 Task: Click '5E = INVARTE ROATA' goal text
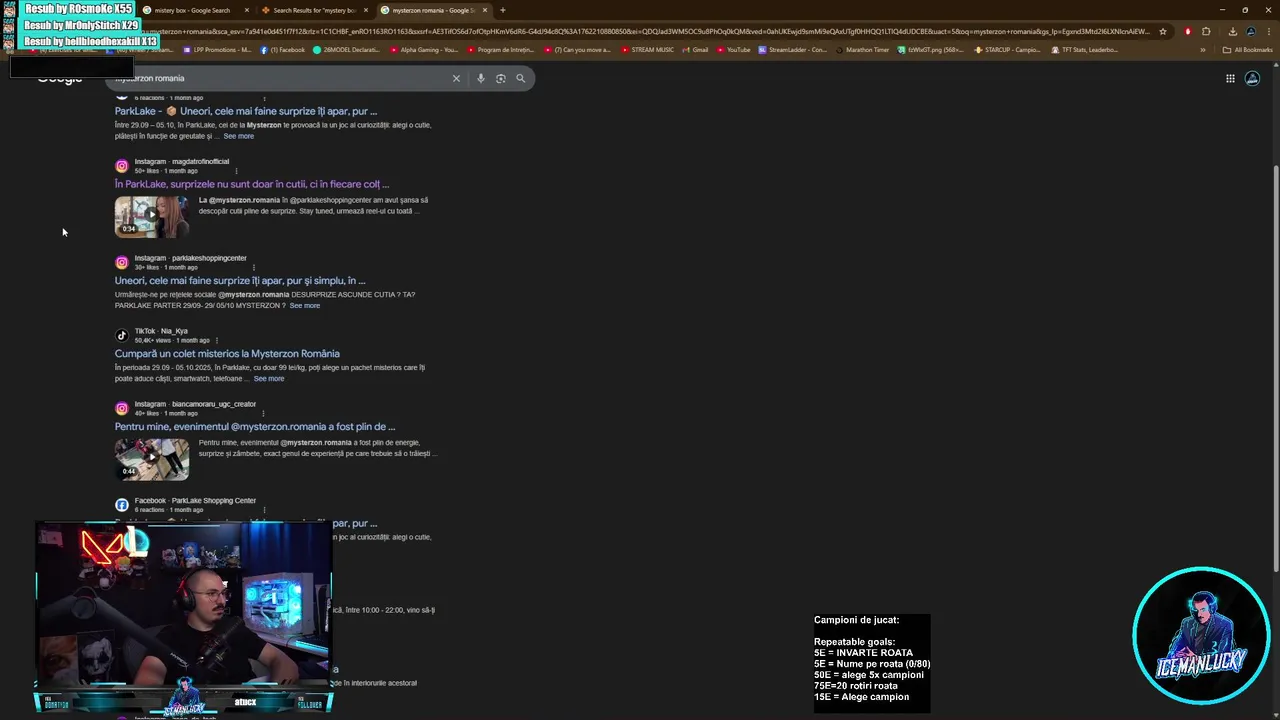point(863,653)
